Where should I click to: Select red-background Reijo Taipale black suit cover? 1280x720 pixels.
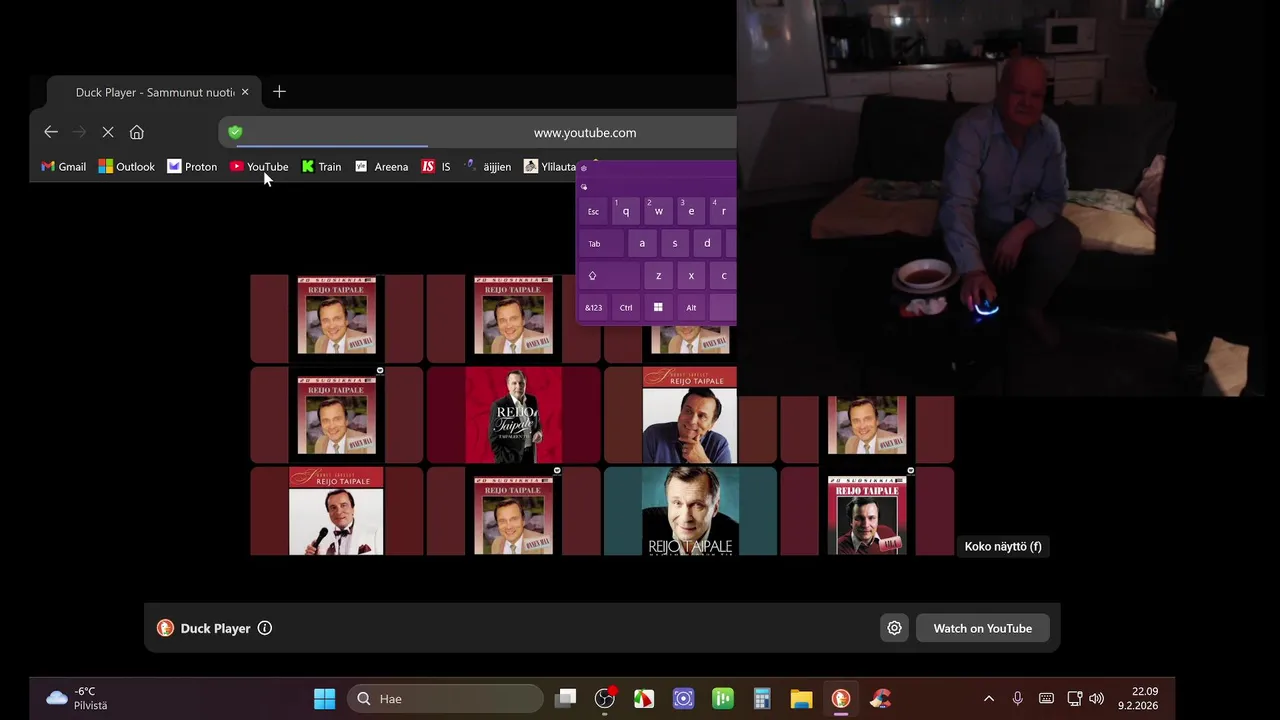(514, 415)
